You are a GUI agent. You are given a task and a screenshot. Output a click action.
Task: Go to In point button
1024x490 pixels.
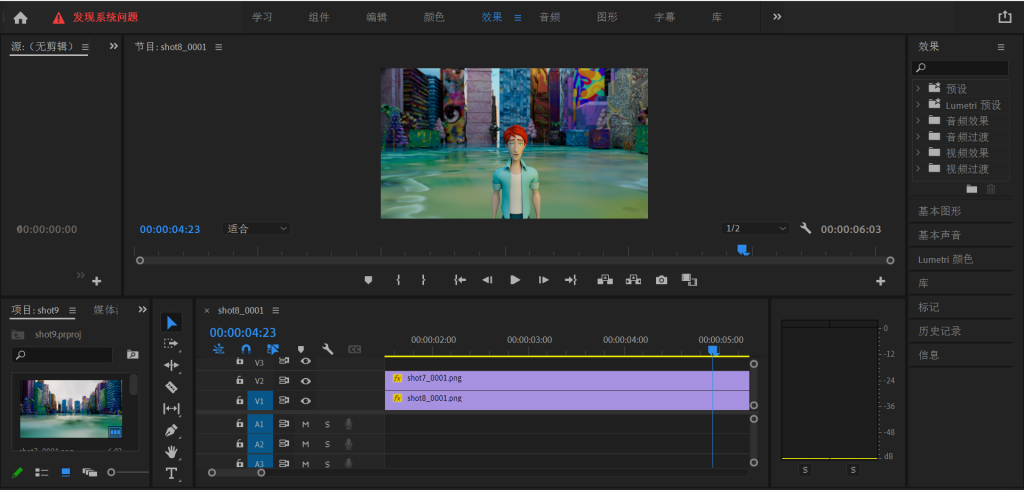point(460,280)
